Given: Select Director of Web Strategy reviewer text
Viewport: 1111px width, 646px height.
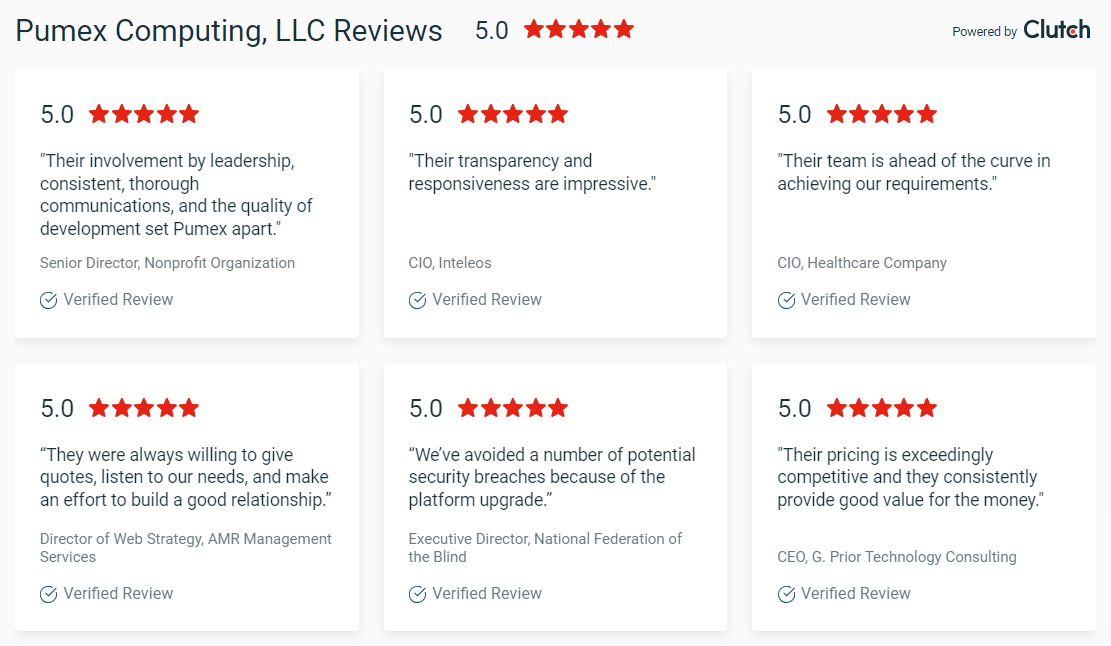Looking at the screenshot, I should coord(186,548).
